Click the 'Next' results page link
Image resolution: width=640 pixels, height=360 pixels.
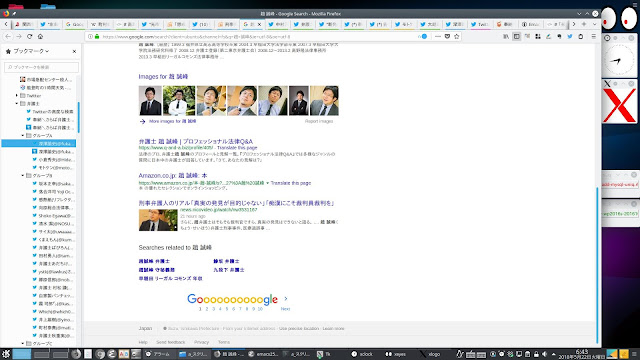coord(285,309)
